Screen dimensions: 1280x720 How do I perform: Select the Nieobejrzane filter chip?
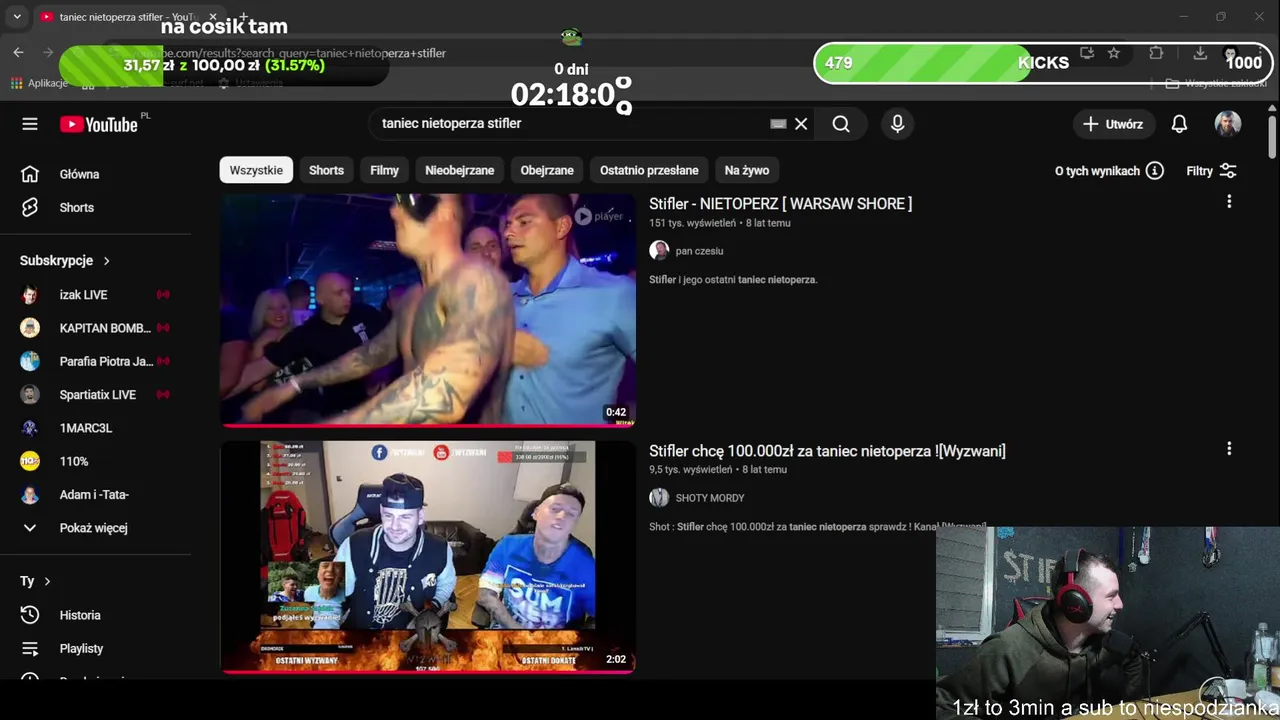pyautogui.click(x=459, y=170)
